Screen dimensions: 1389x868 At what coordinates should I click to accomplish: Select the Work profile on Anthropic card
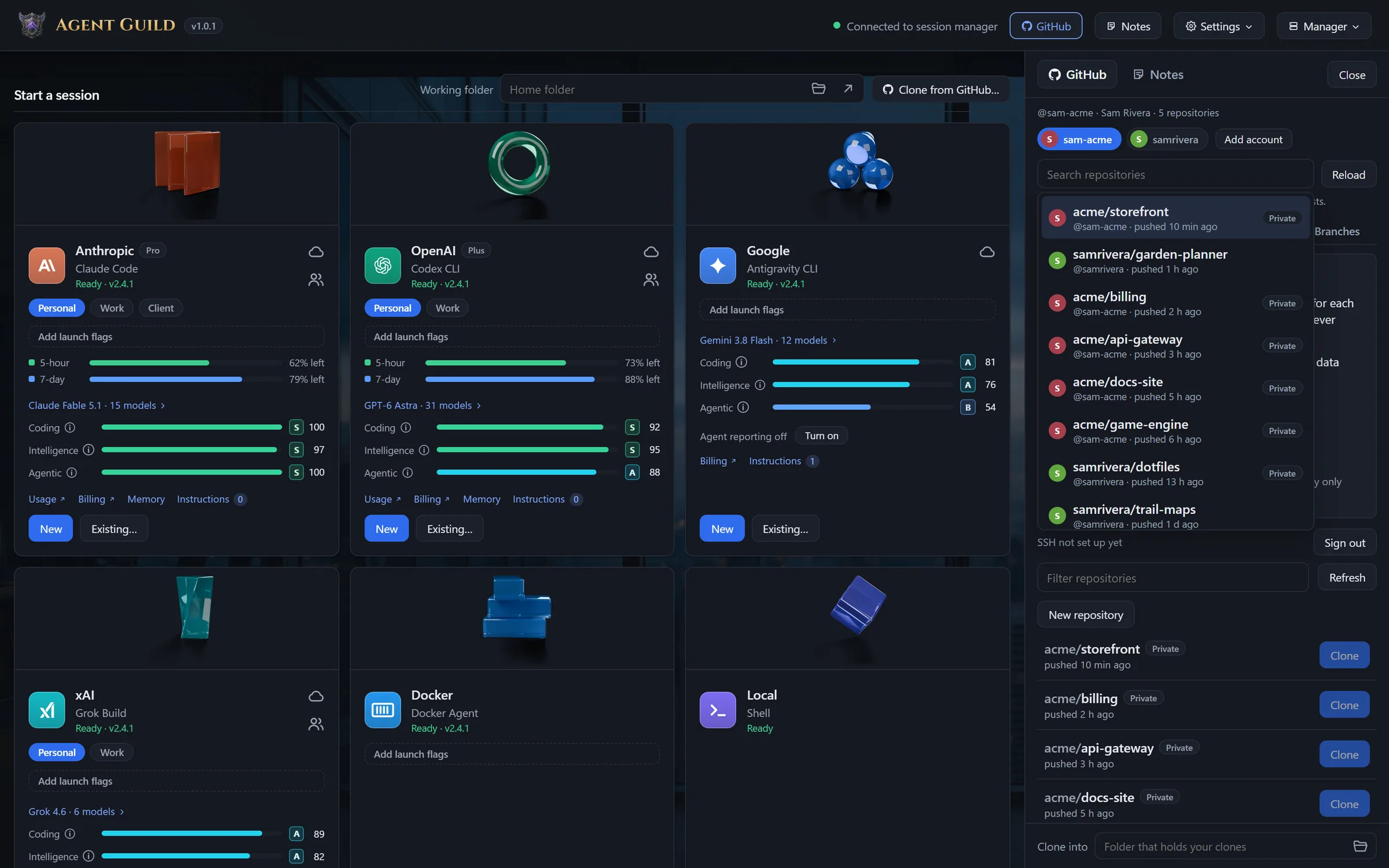click(112, 308)
